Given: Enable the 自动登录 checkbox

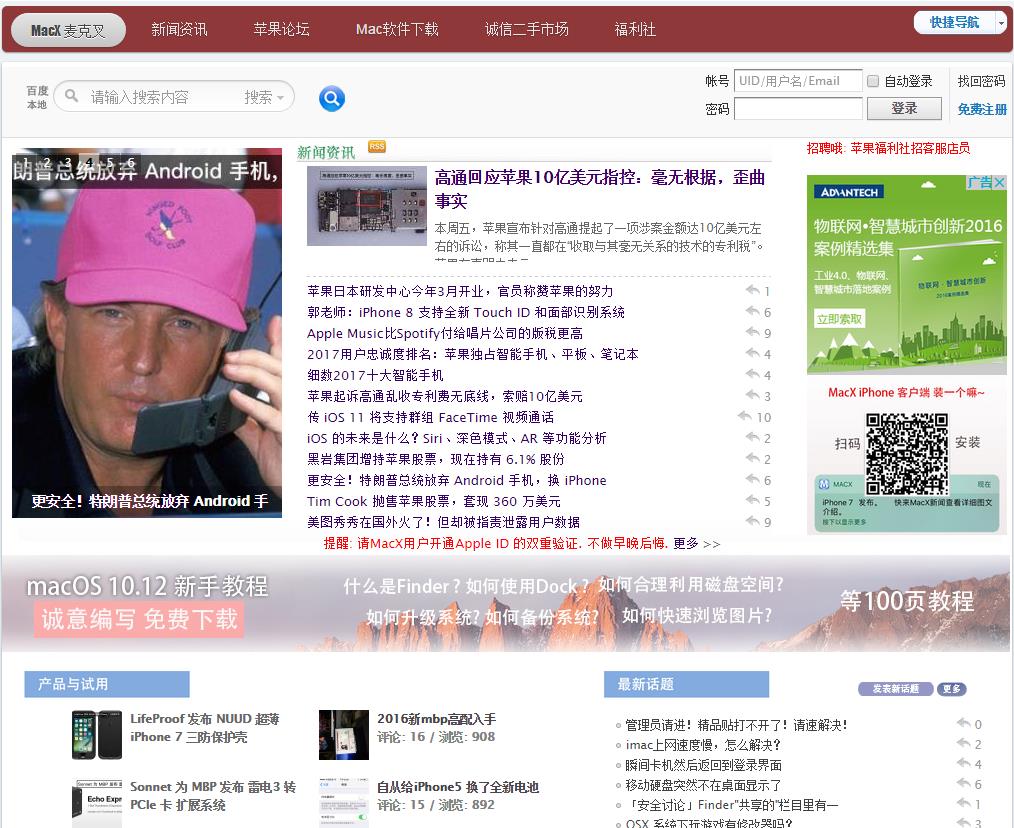Looking at the screenshot, I should pos(873,81).
